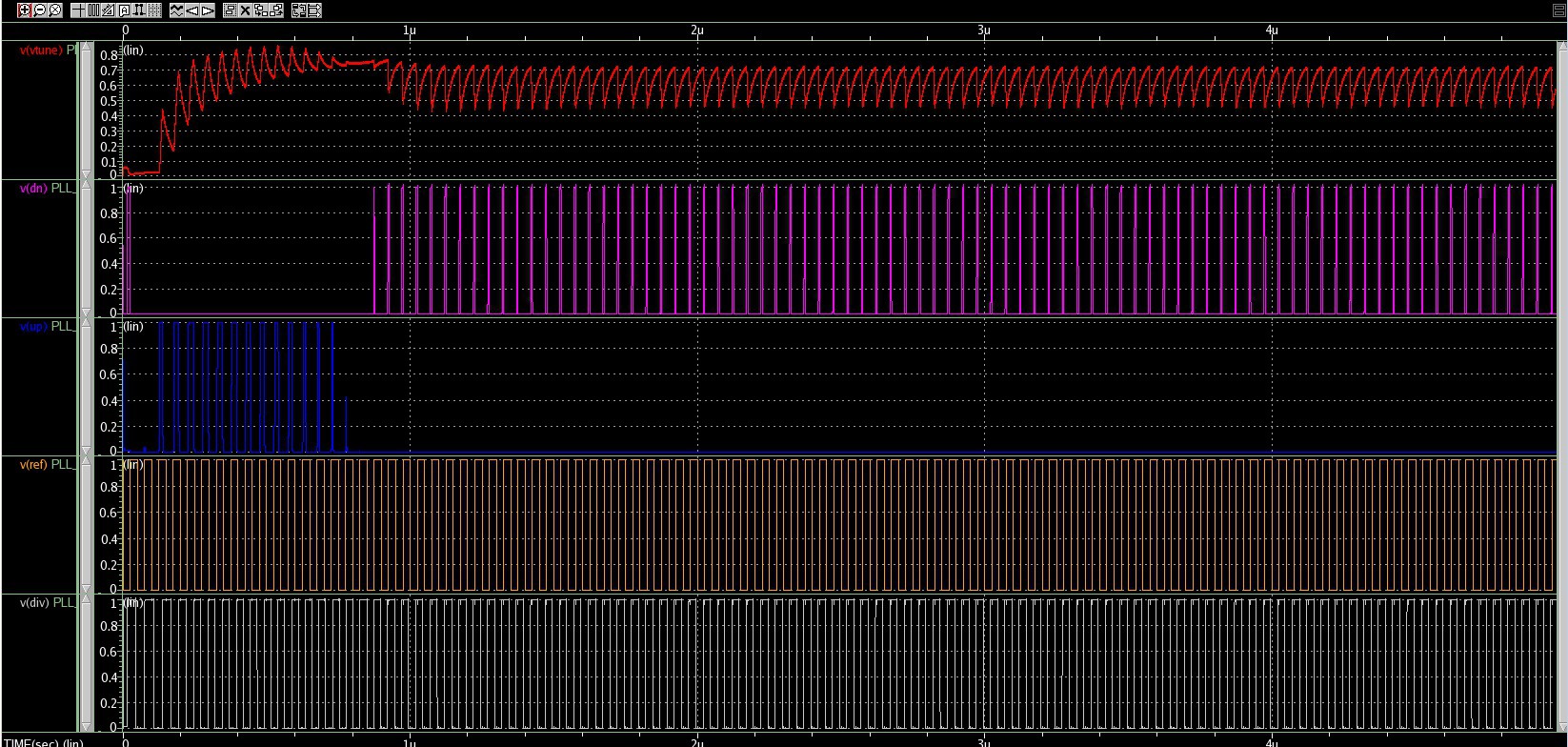Select the v(dn) signal label
Viewport: 1568px width, 747px height.
(32, 189)
